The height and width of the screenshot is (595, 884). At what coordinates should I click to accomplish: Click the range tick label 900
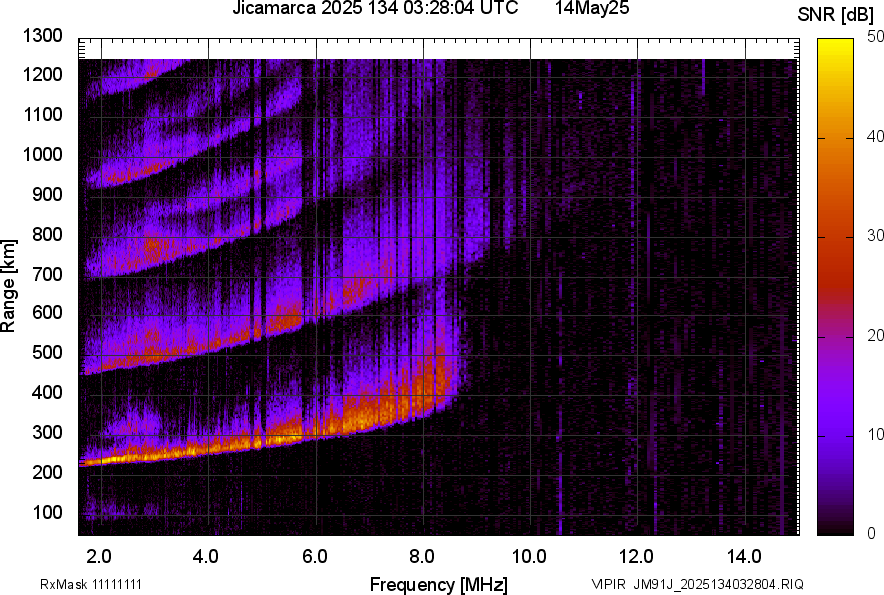[47, 195]
